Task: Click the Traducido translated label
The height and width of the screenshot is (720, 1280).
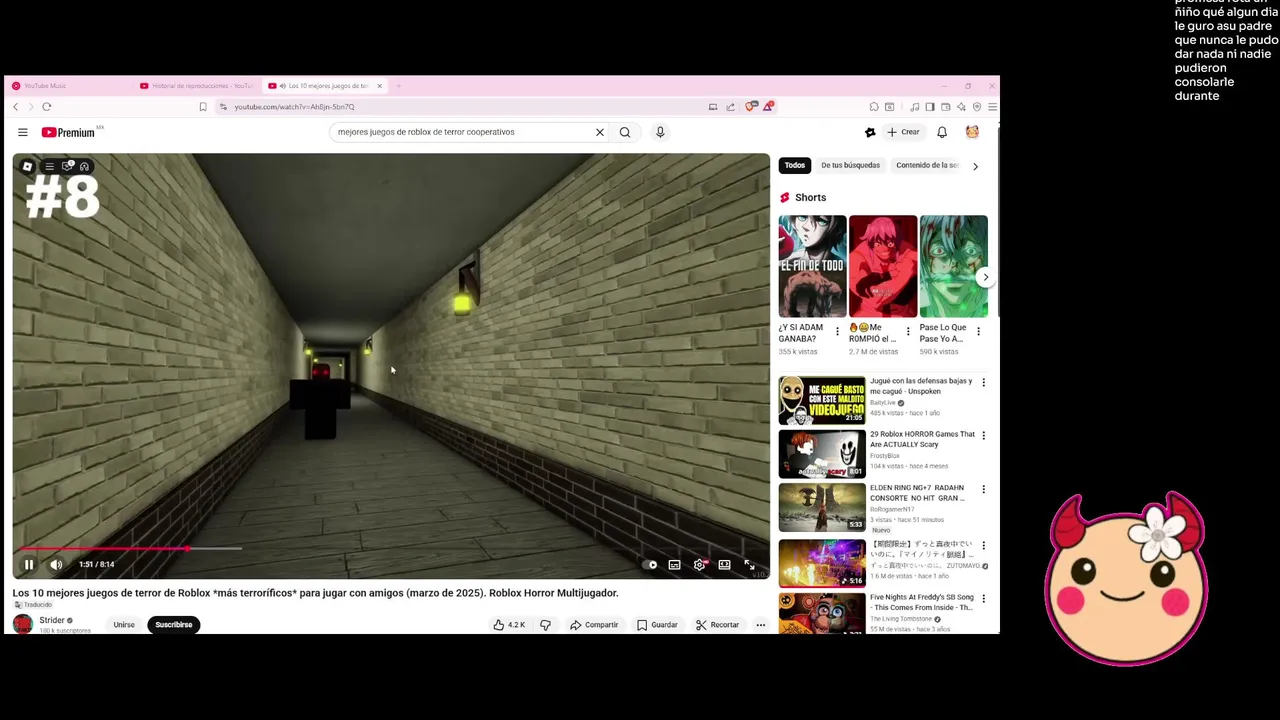Action: (34, 605)
